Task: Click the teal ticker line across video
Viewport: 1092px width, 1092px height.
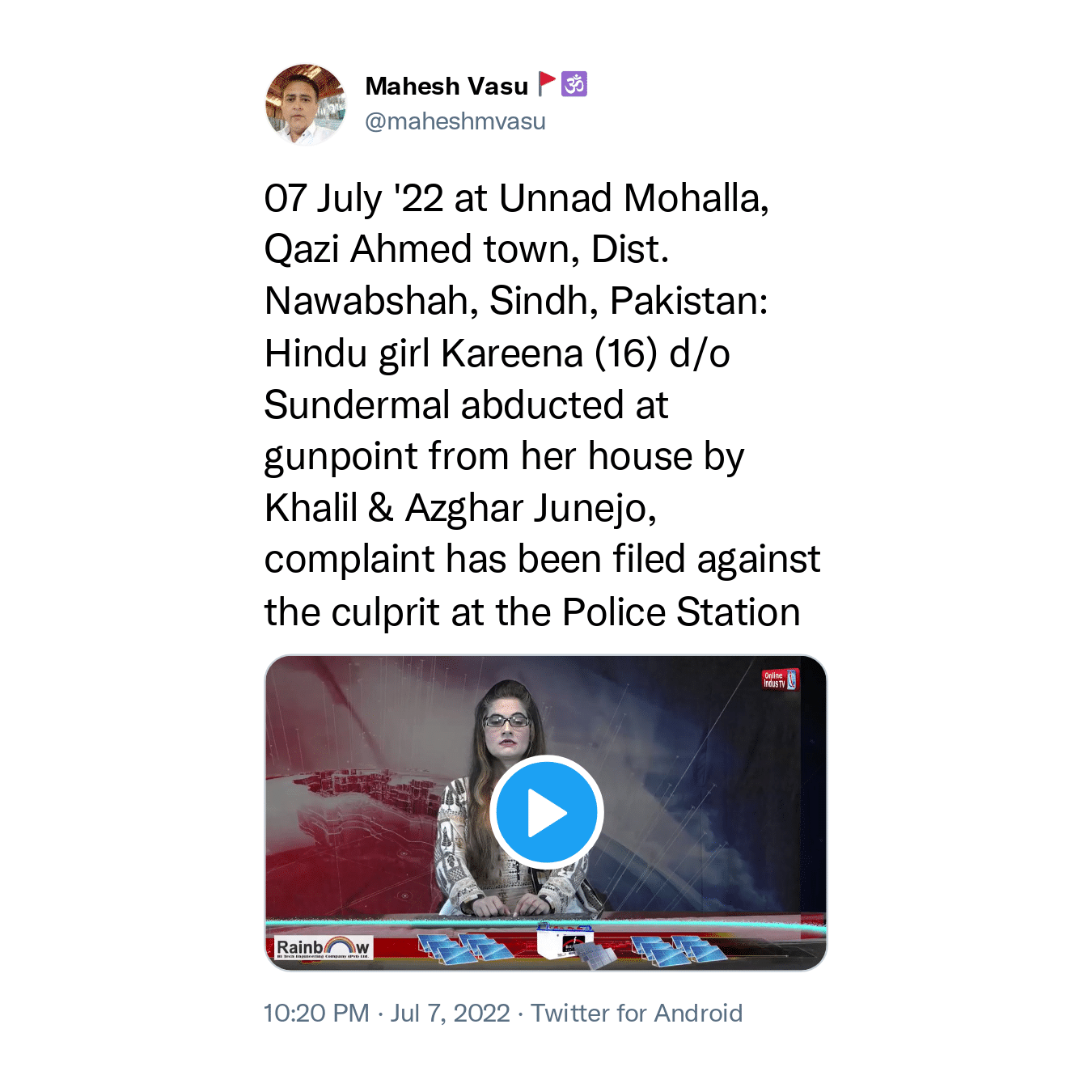Action: (x=546, y=925)
